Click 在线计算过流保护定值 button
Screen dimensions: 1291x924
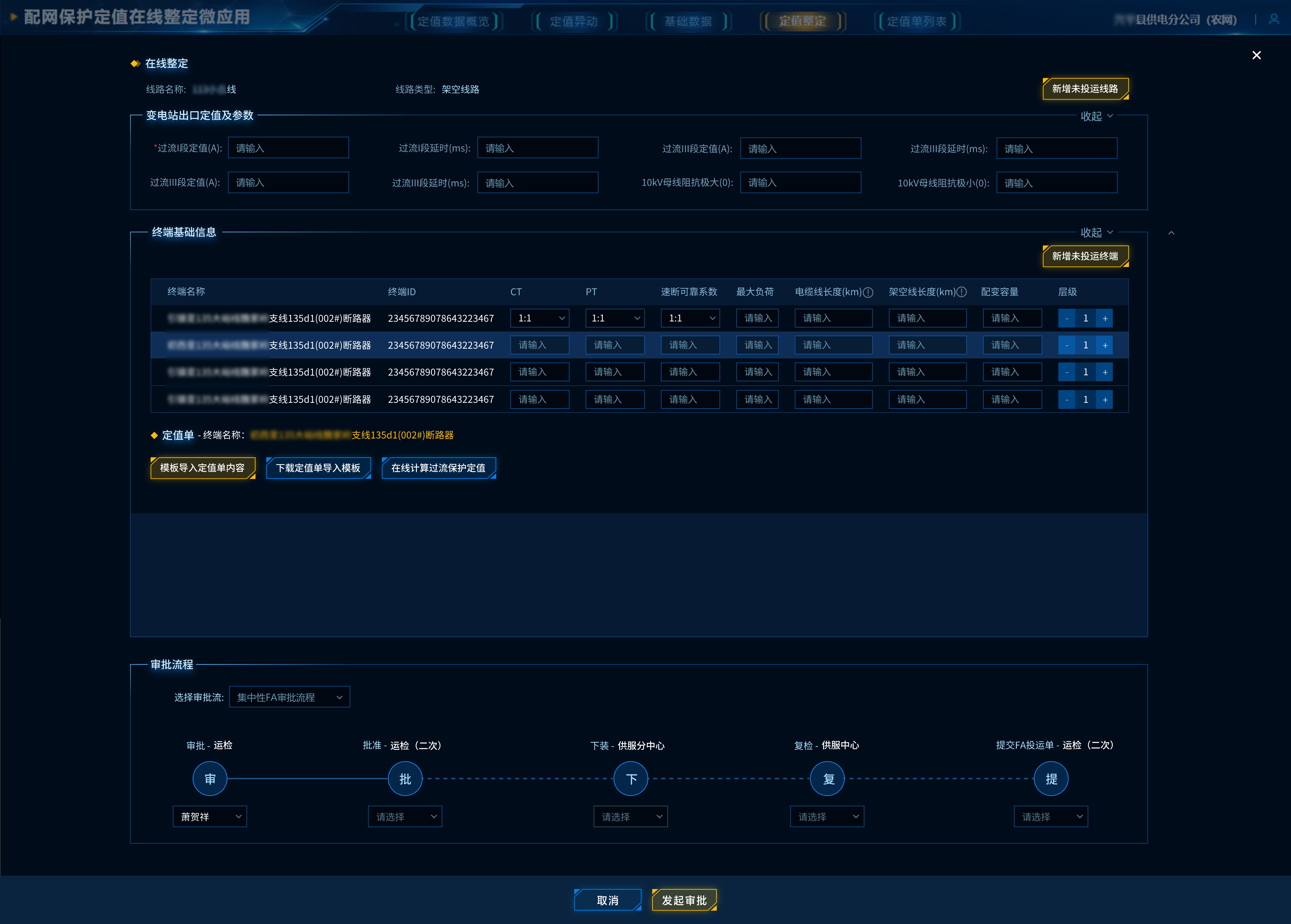438,468
